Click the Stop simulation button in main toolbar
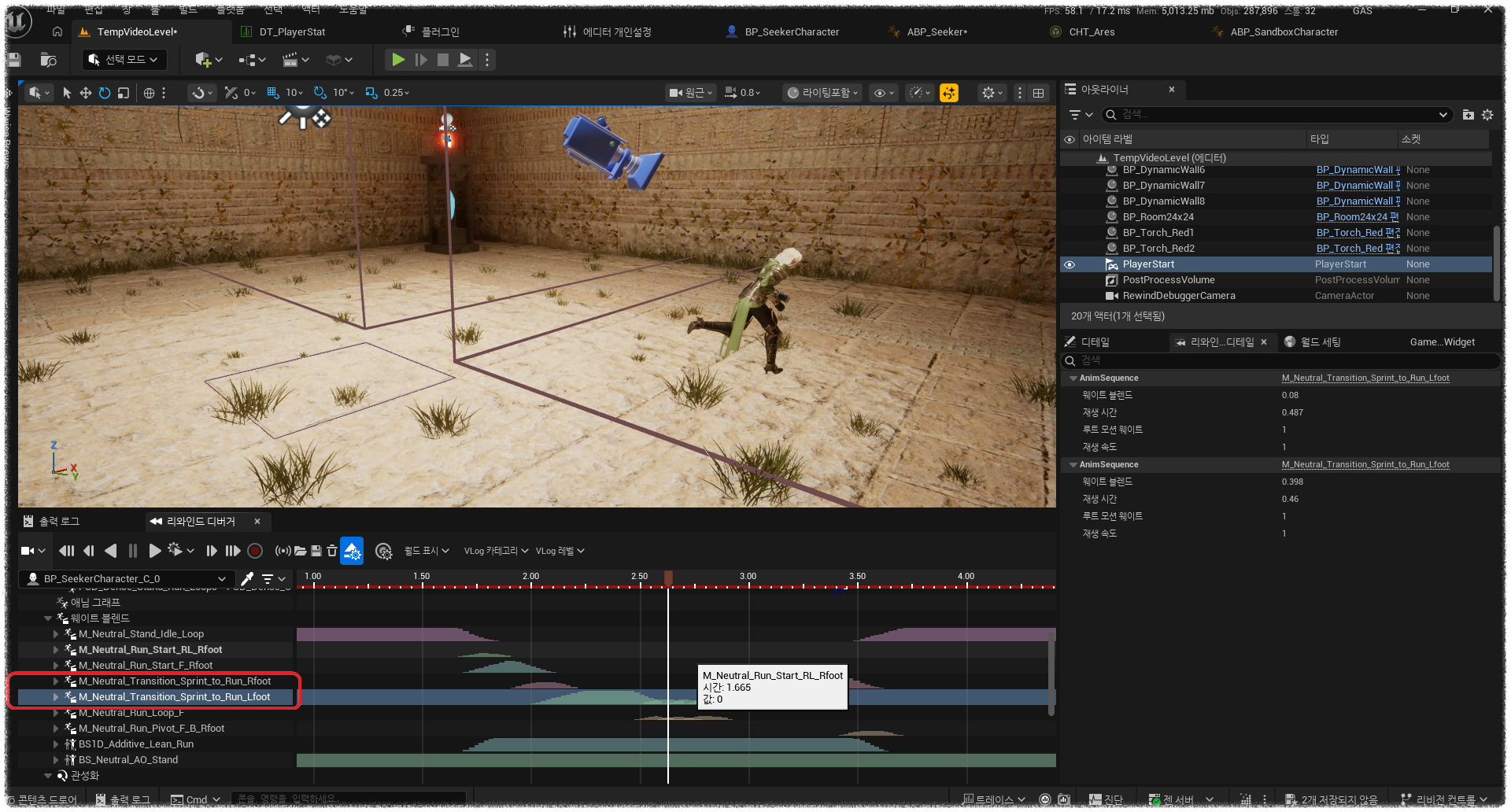The height and width of the screenshot is (812, 1511). pyautogui.click(x=443, y=60)
